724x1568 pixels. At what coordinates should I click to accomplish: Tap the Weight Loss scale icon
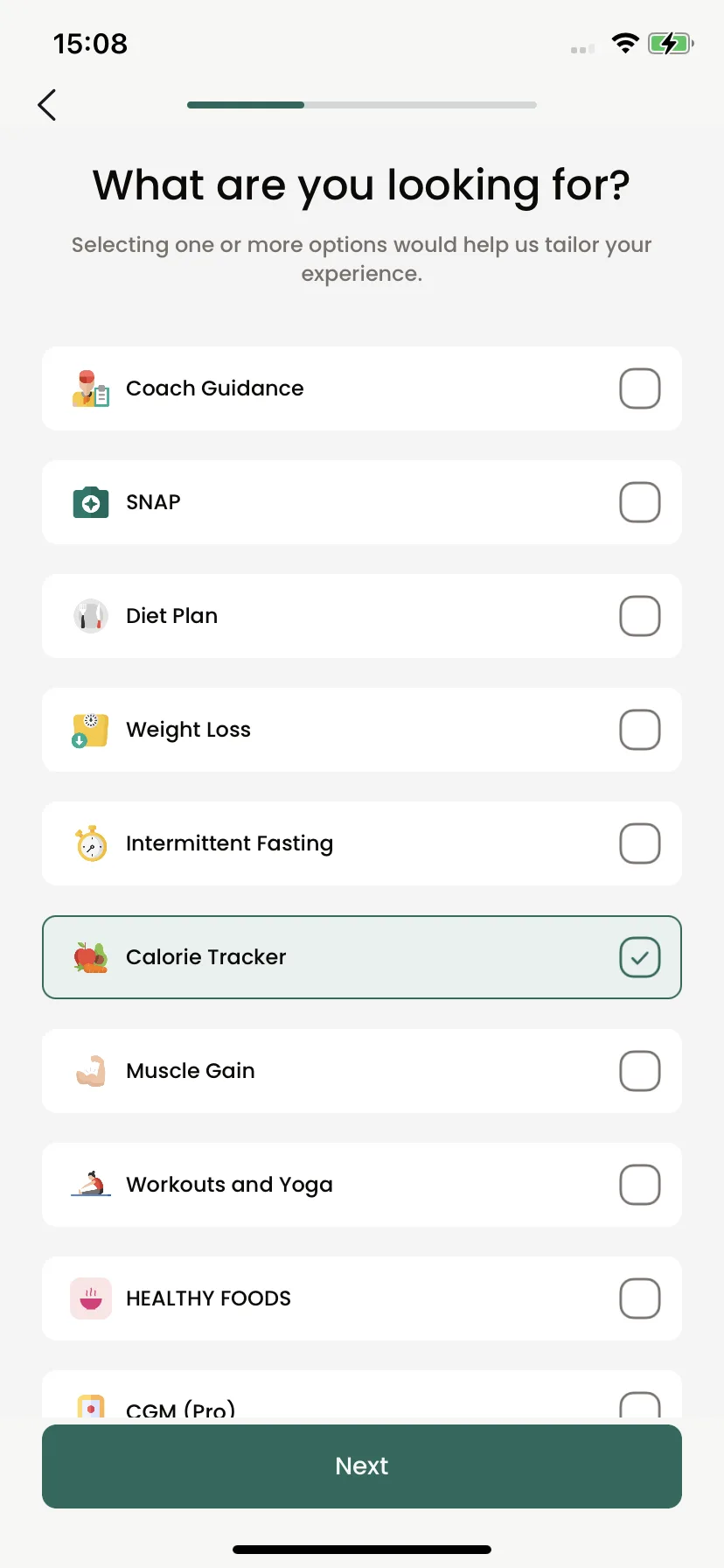(x=90, y=730)
